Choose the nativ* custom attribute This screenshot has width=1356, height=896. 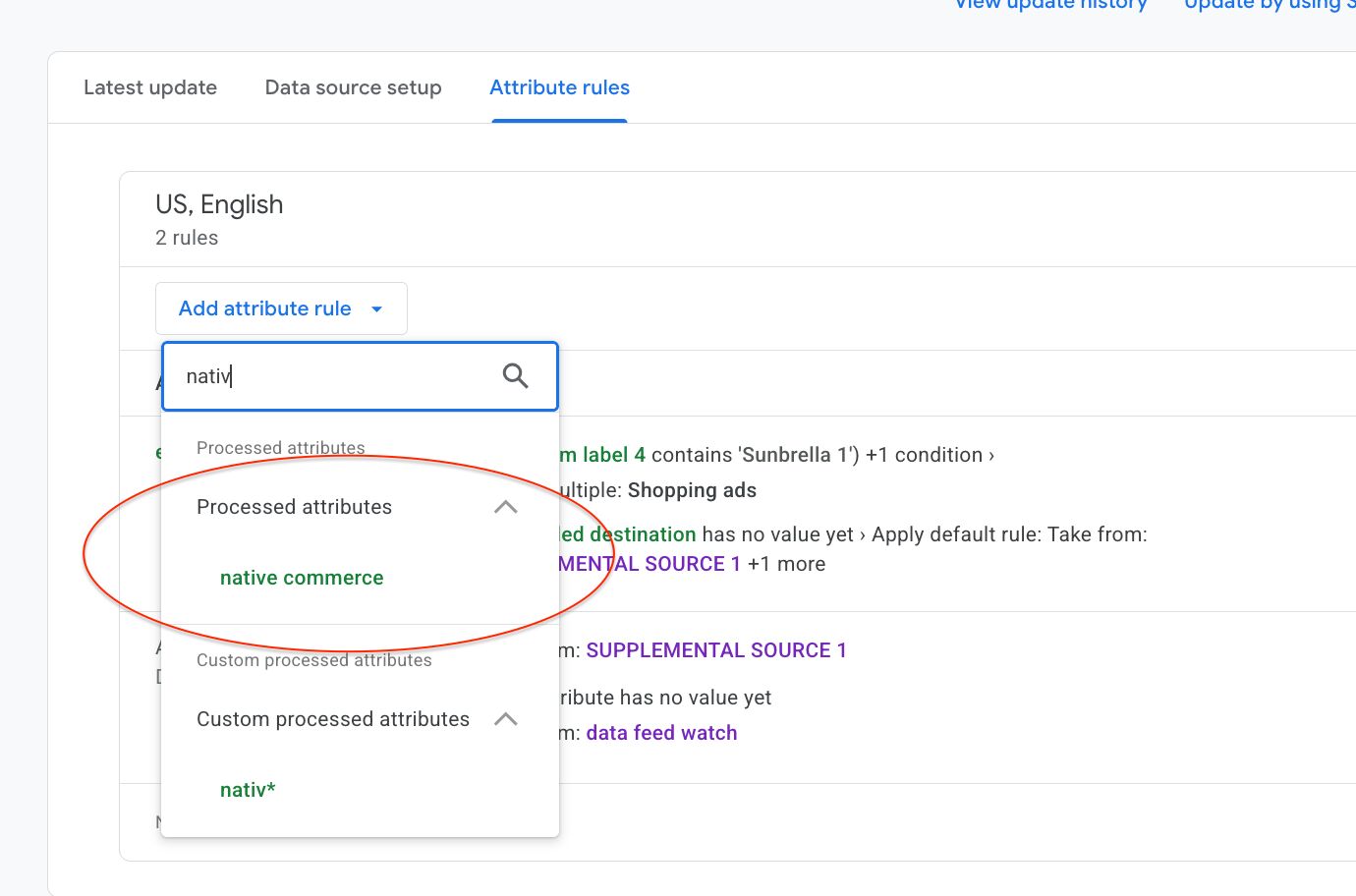(x=248, y=790)
